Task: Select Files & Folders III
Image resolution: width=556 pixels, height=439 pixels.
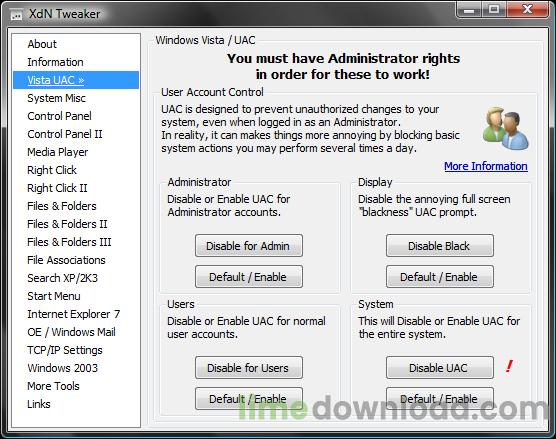Action: 69,242
